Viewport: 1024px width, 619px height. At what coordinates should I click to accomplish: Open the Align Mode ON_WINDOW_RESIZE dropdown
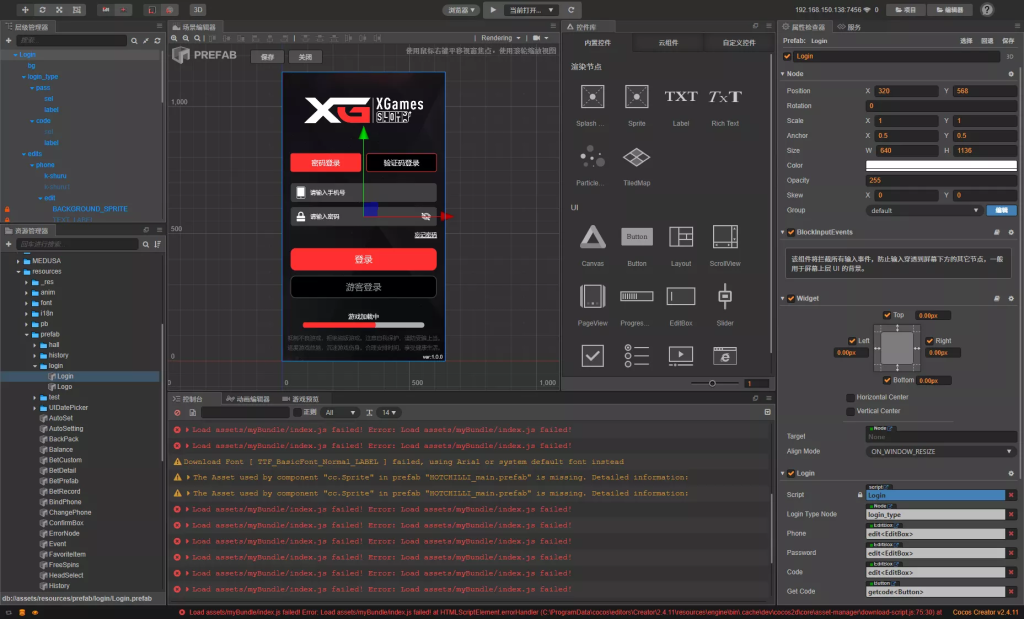(x=938, y=451)
